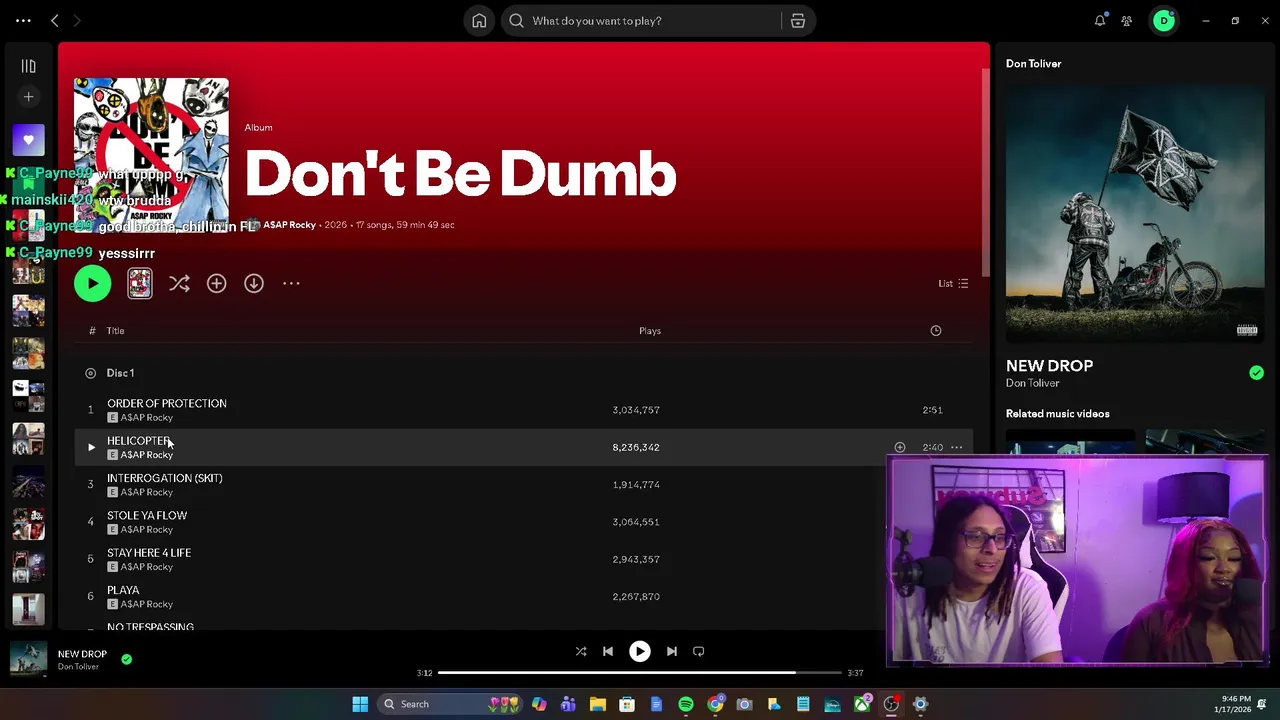Viewport: 1280px width, 720px height.
Task: Skip to next track
Action: (x=672, y=651)
